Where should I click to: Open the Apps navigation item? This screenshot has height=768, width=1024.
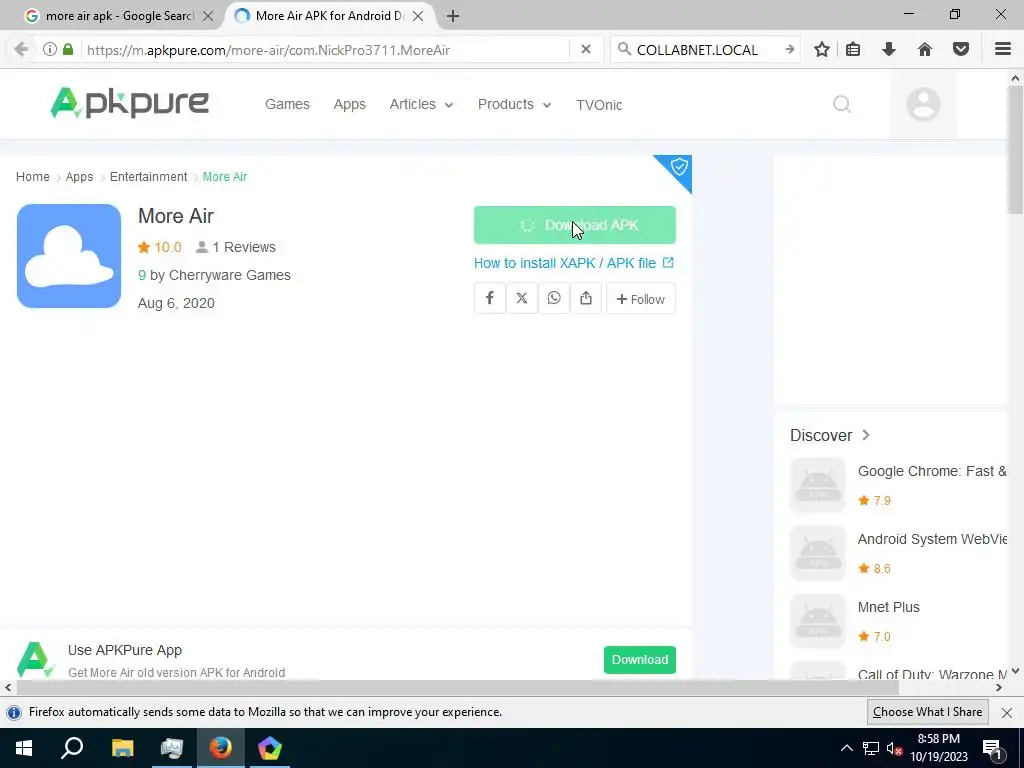349,104
